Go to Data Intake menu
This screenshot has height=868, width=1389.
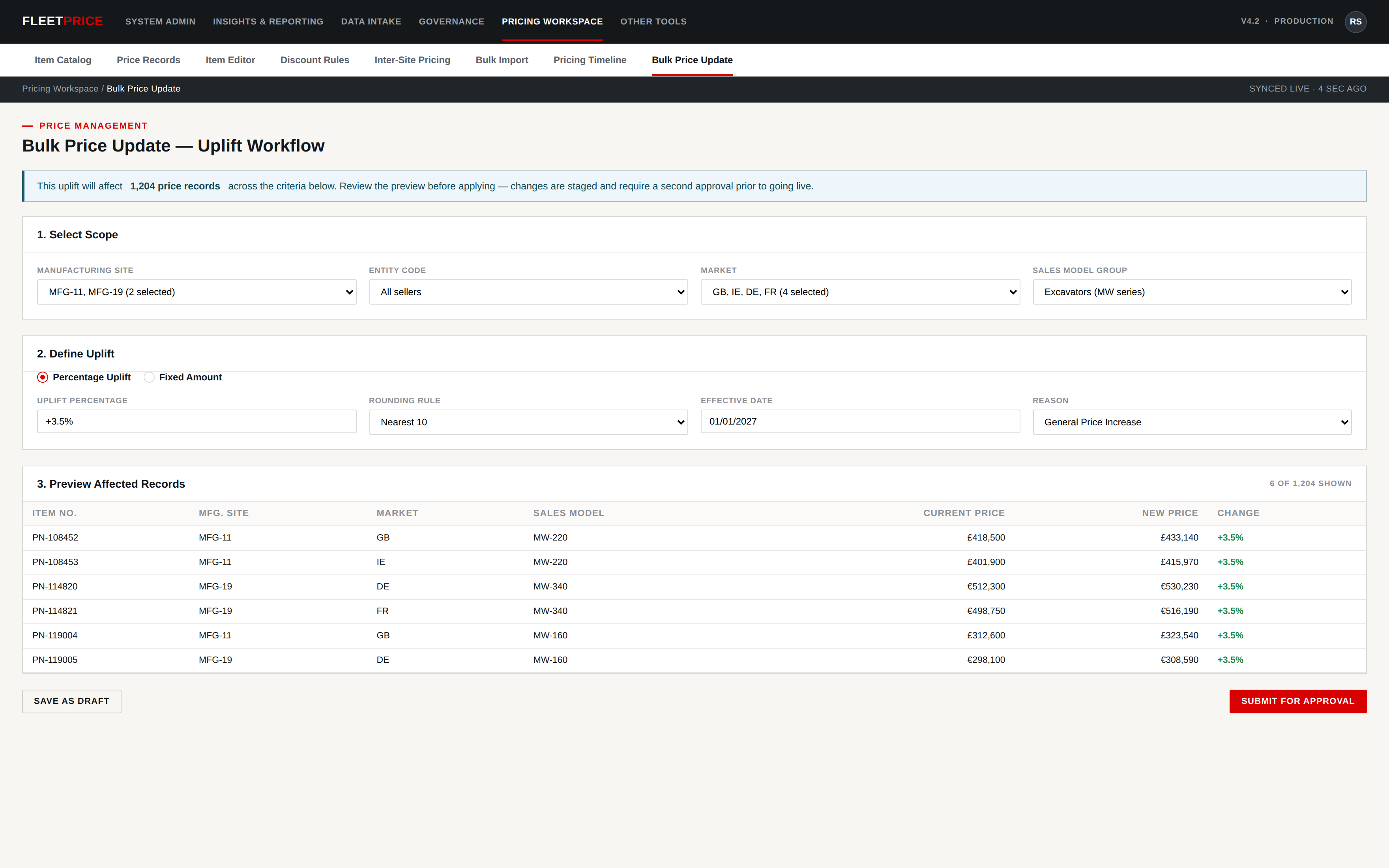tap(371, 21)
